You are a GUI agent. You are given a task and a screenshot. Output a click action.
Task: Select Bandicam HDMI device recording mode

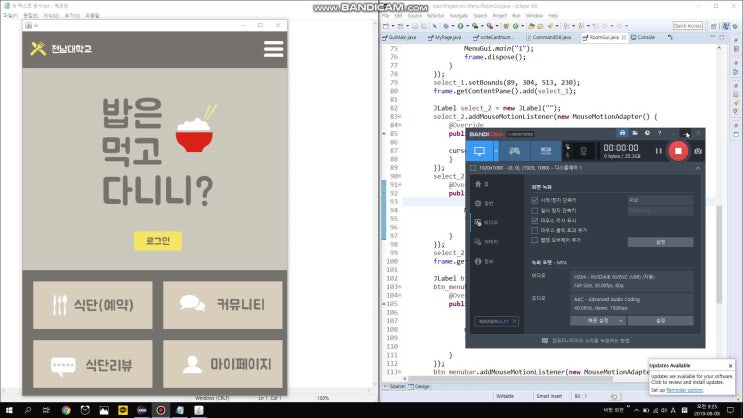546,151
